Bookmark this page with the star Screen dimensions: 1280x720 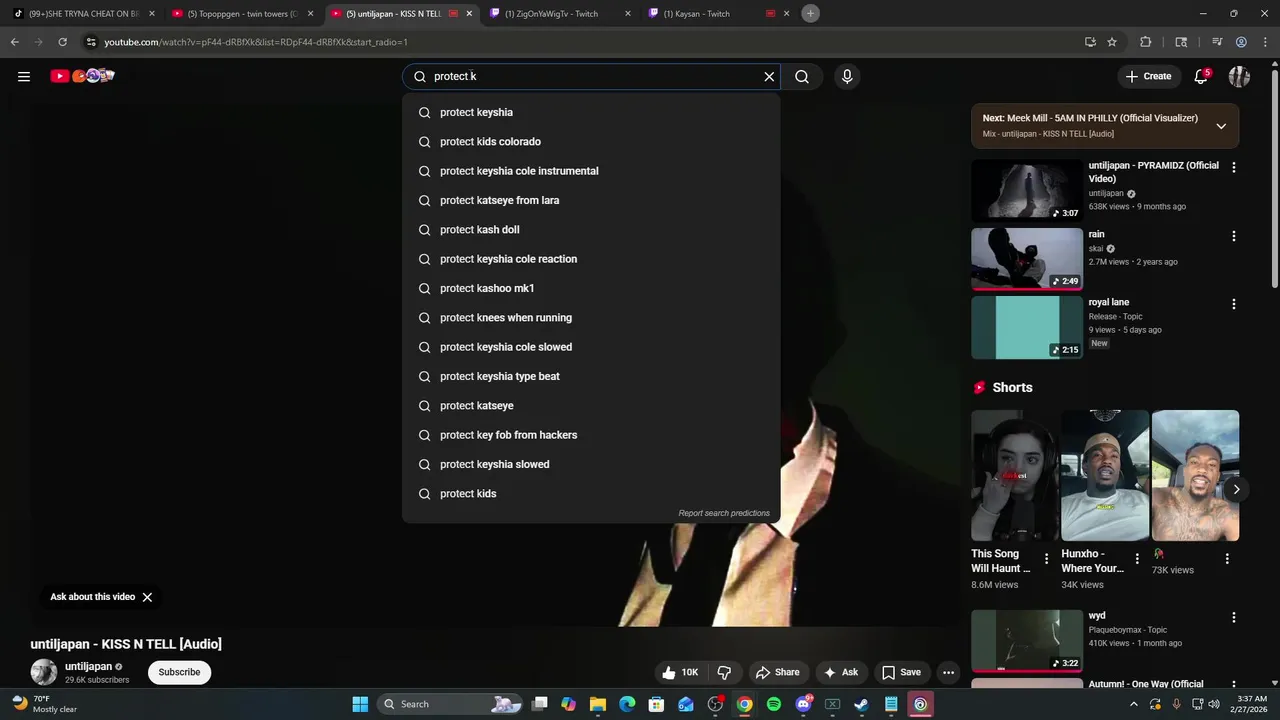click(1112, 42)
